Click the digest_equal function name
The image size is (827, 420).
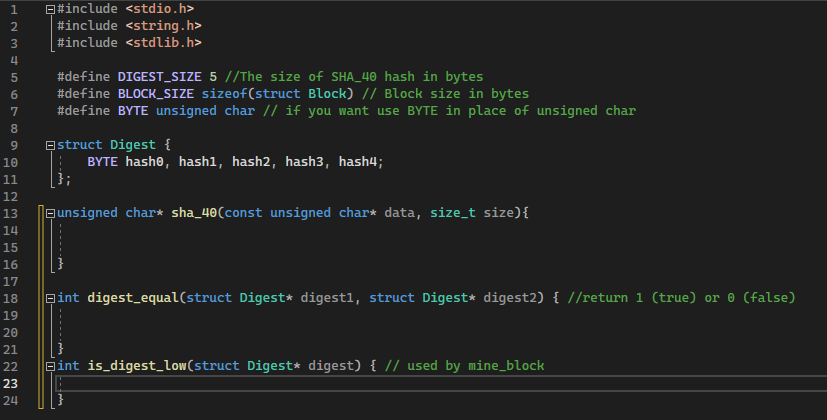coord(133,298)
